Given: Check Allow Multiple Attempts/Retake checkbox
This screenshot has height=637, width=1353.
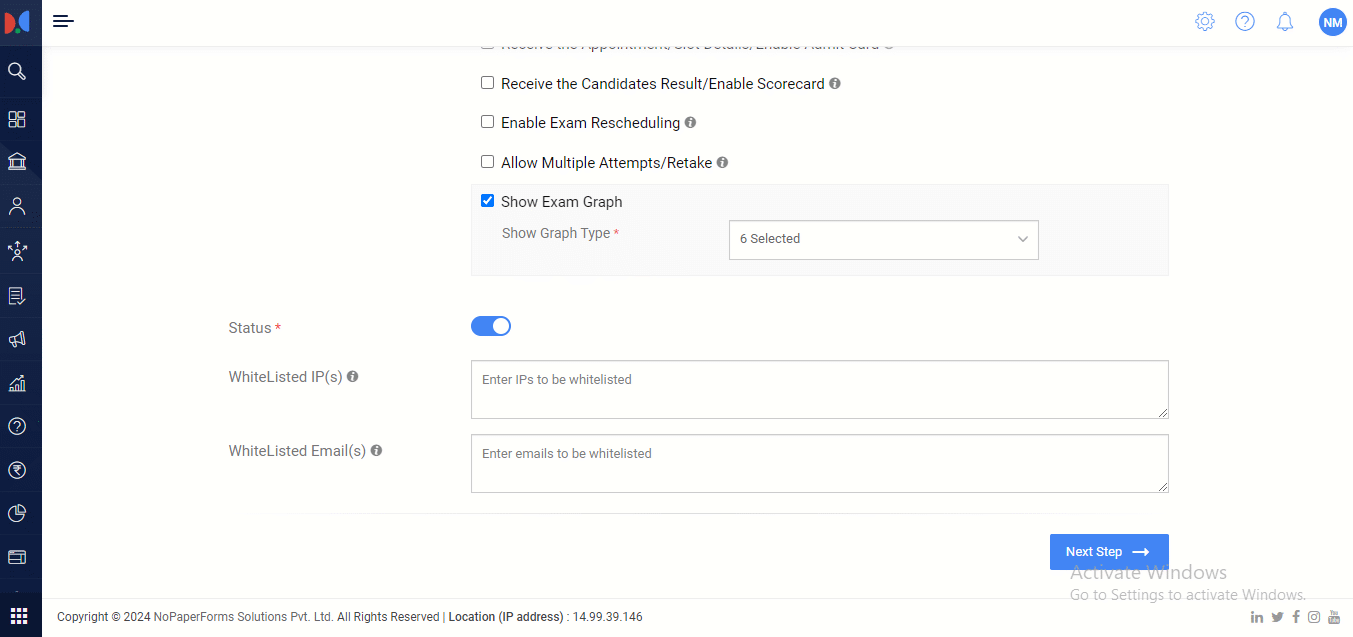Looking at the screenshot, I should 488,161.
